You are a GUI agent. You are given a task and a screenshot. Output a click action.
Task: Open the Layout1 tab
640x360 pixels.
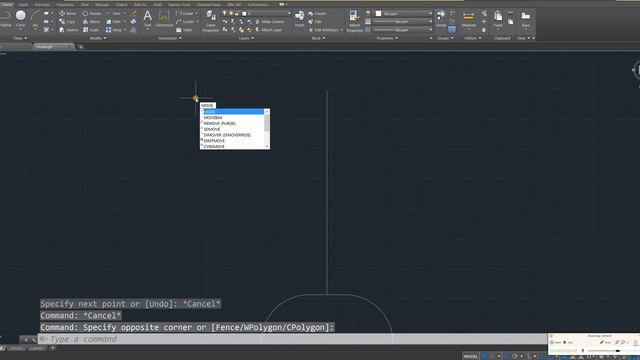coord(16,349)
